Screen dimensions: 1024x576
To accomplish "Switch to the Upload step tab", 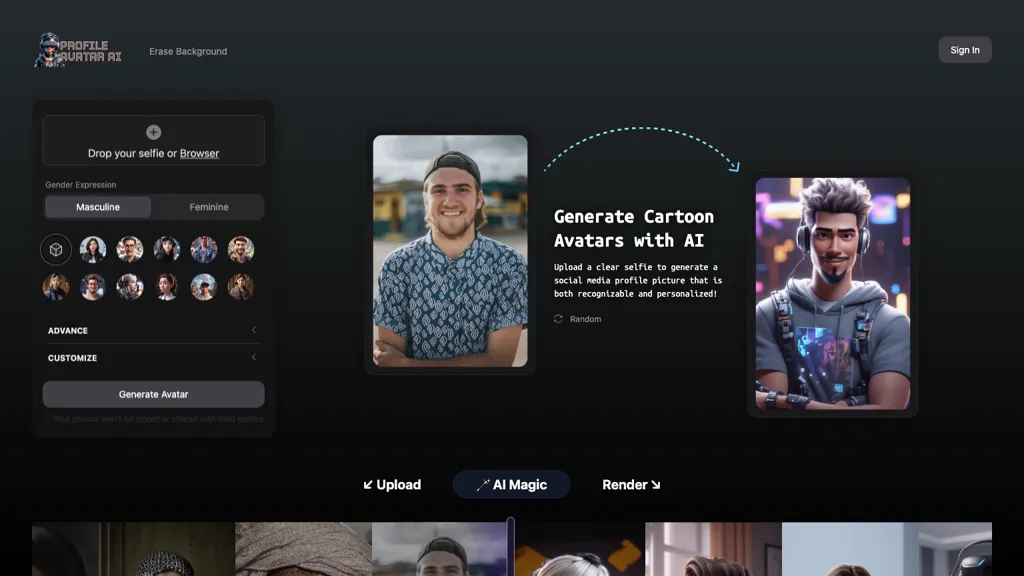I will (x=392, y=485).
